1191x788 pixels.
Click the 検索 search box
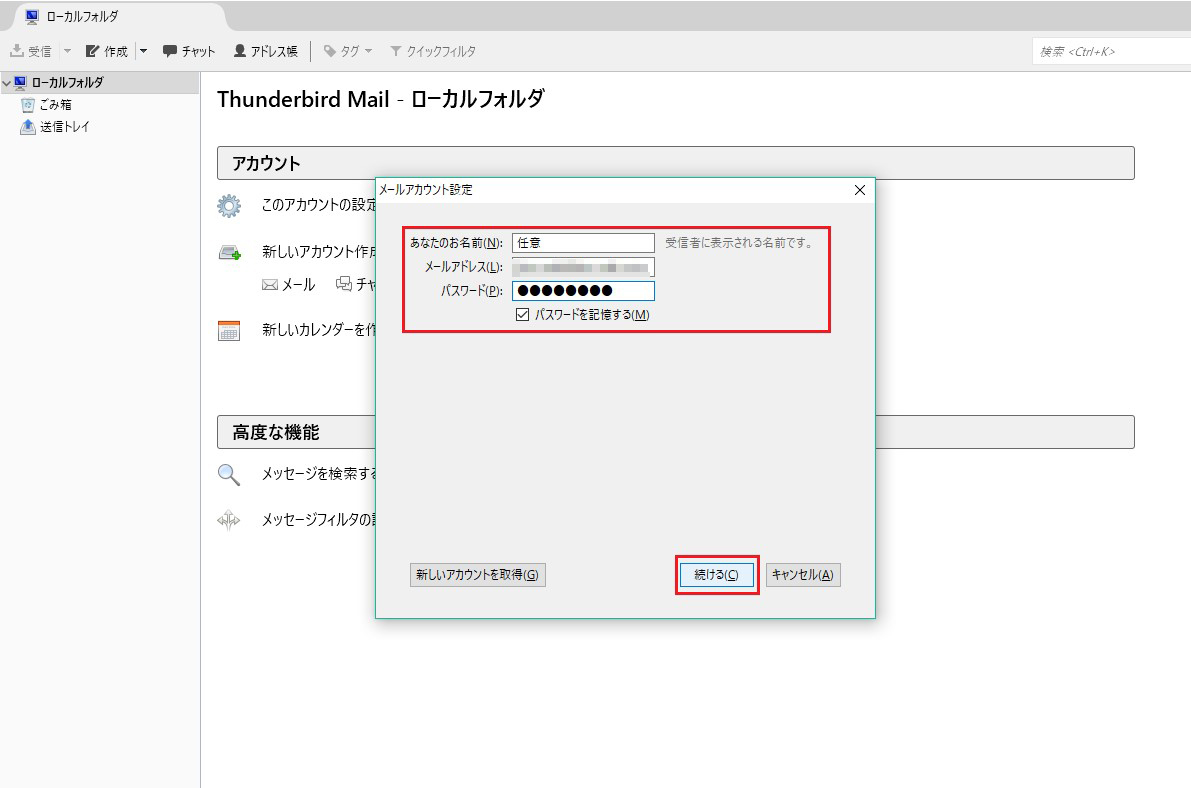pos(1110,52)
